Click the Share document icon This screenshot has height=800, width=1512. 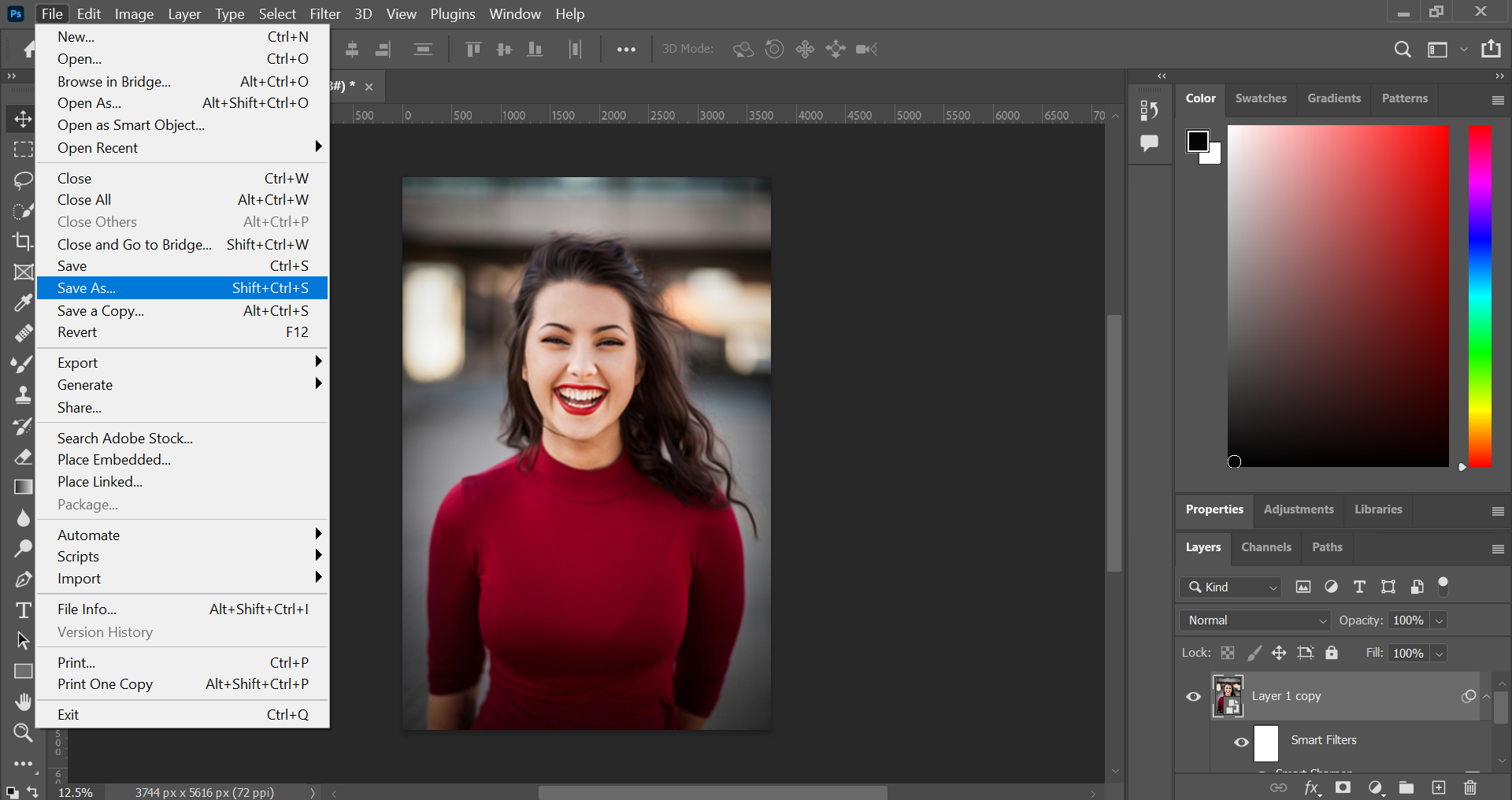coord(1491,49)
